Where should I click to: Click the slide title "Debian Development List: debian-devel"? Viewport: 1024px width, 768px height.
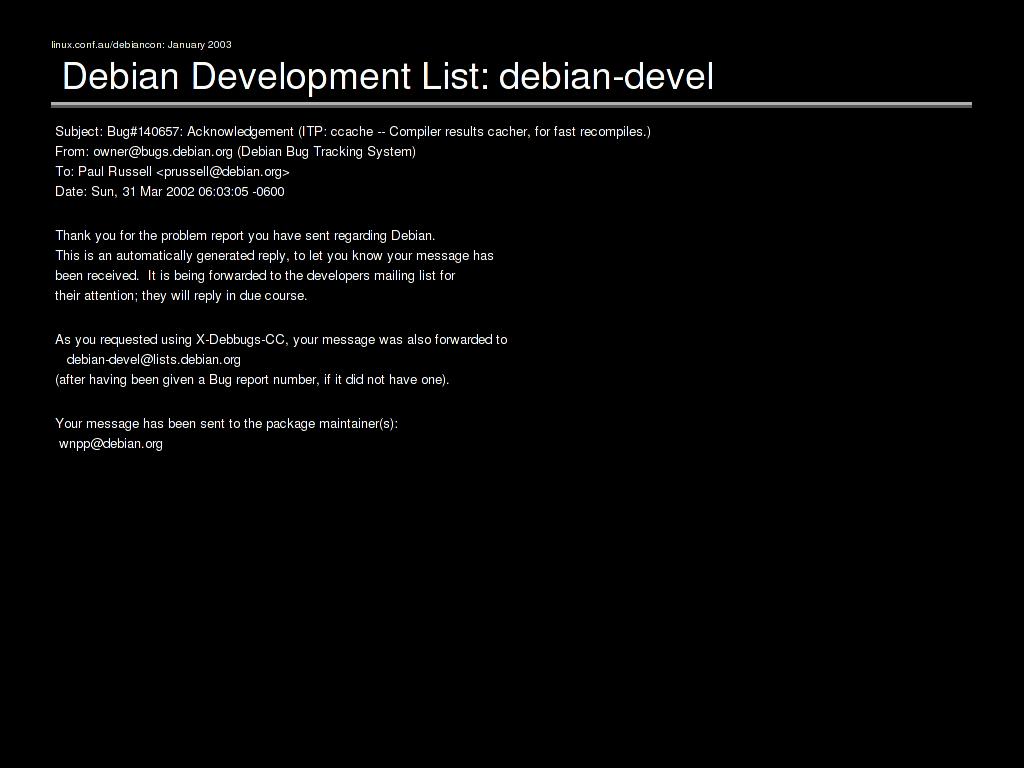(x=388, y=76)
